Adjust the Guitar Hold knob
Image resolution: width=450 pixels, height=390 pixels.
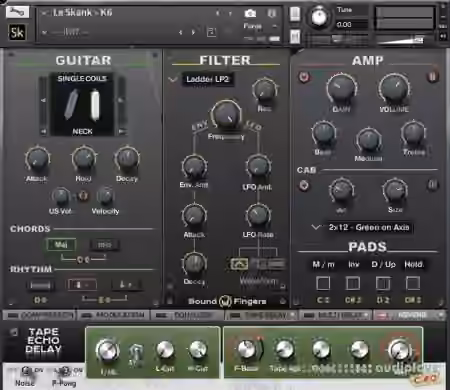click(84, 158)
